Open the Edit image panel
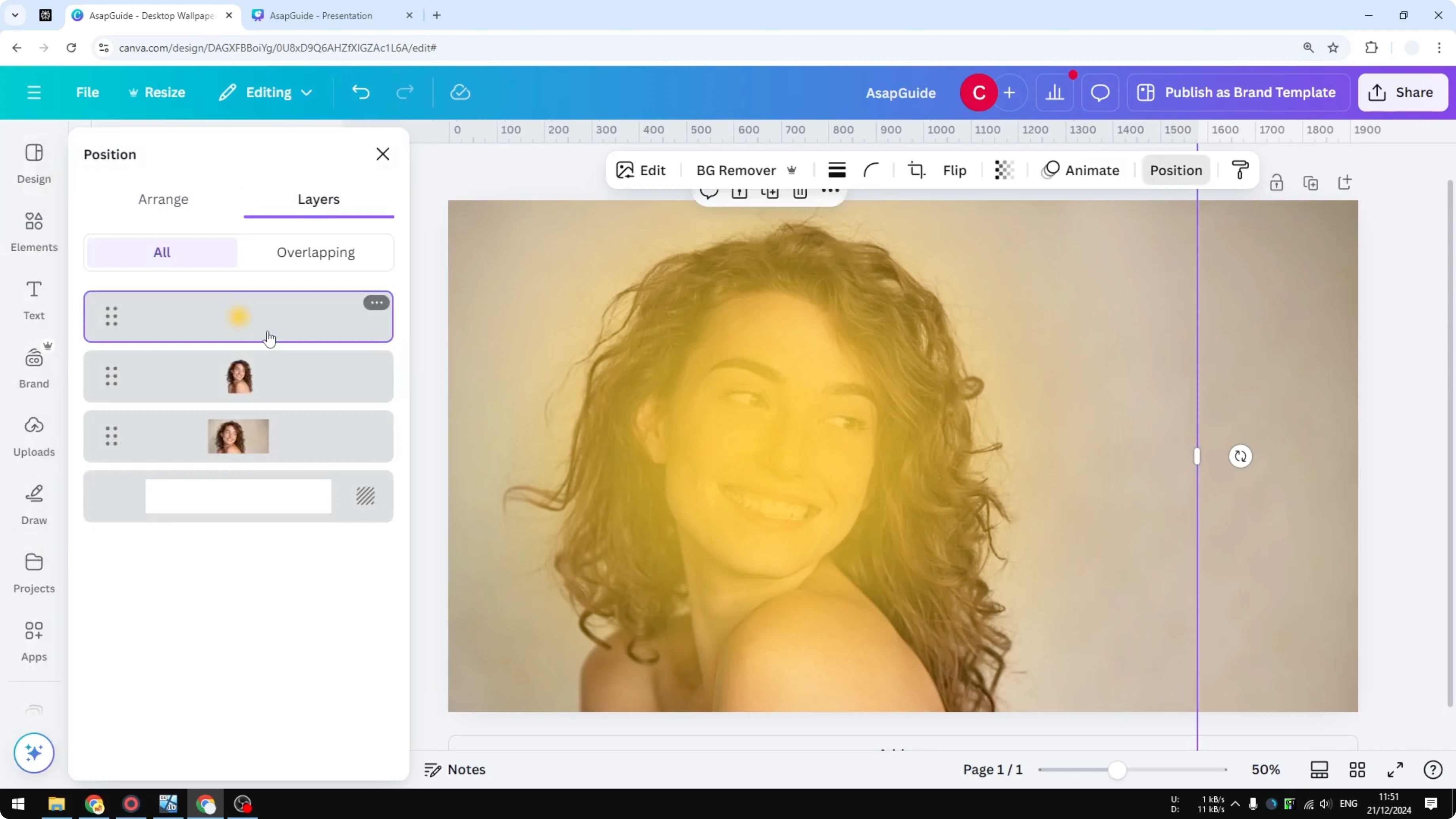 click(641, 170)
